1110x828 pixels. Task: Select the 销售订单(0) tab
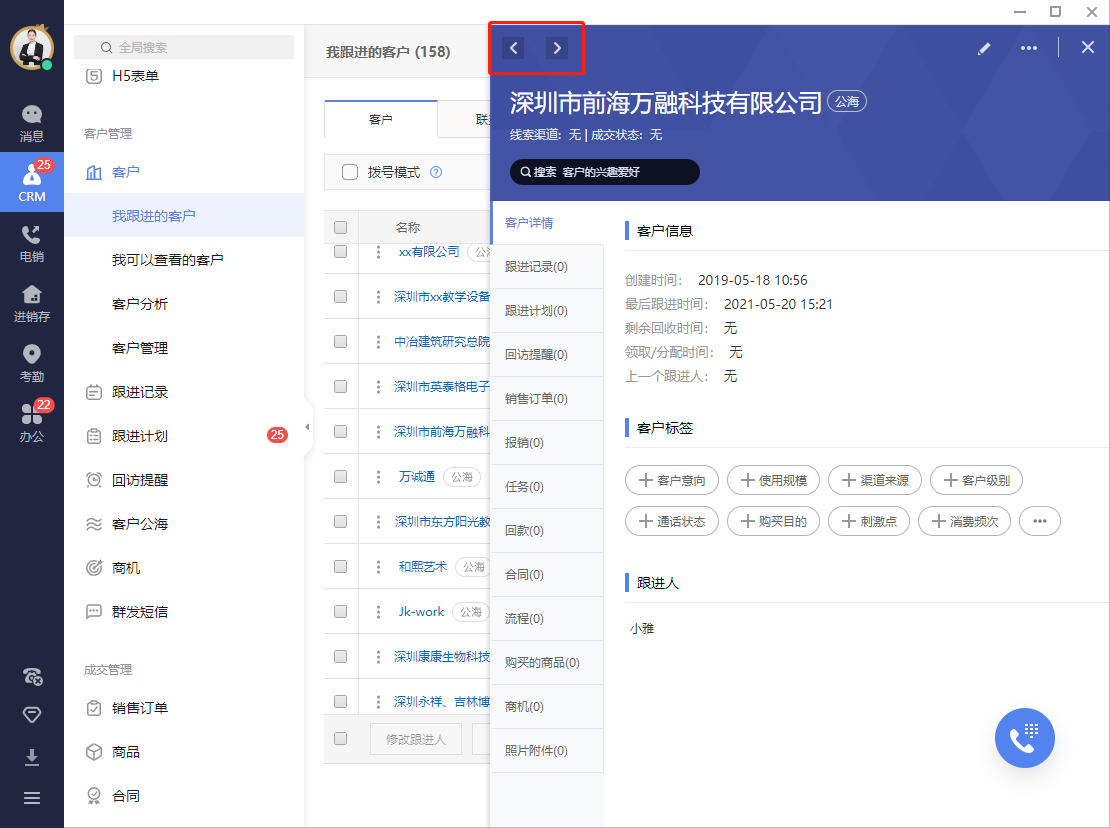click(536, 399)
